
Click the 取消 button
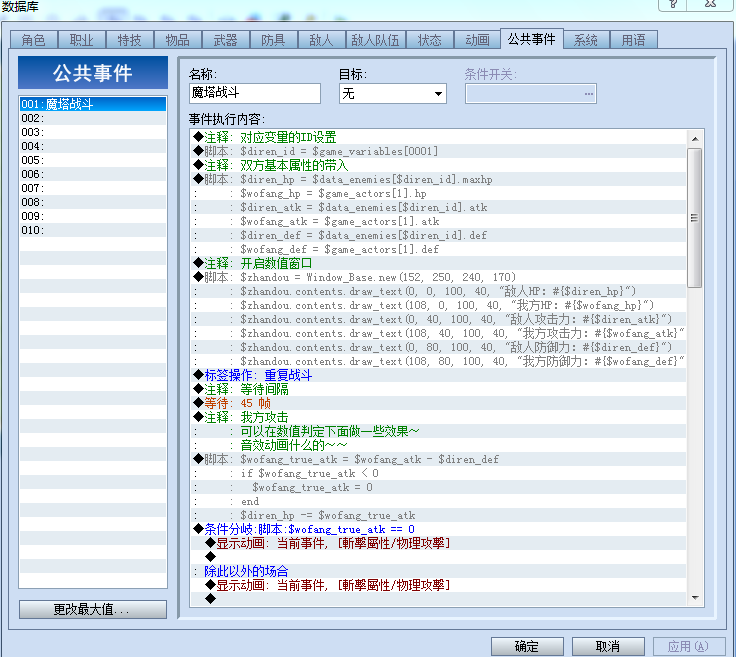pyautogui.click(x=608, y=646)
